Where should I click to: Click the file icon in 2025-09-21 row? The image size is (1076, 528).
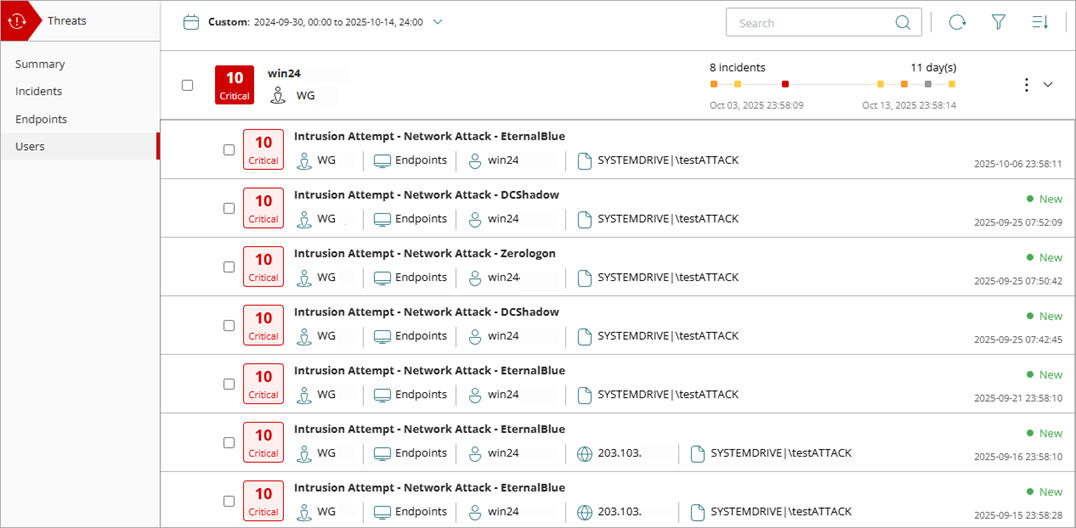click(x=584, y=395)
